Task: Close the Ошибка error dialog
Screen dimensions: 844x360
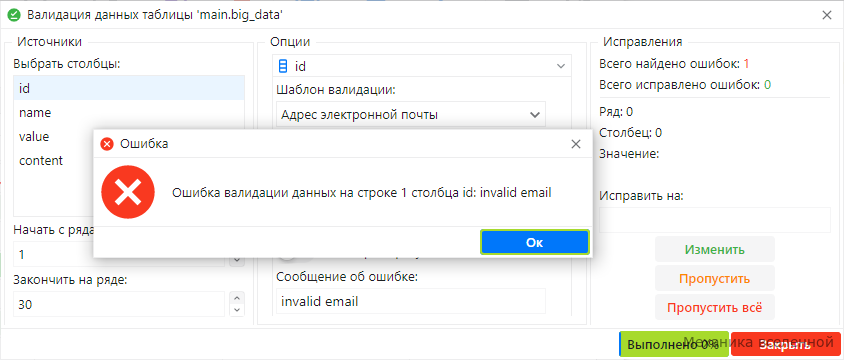Action: point(576,144)
